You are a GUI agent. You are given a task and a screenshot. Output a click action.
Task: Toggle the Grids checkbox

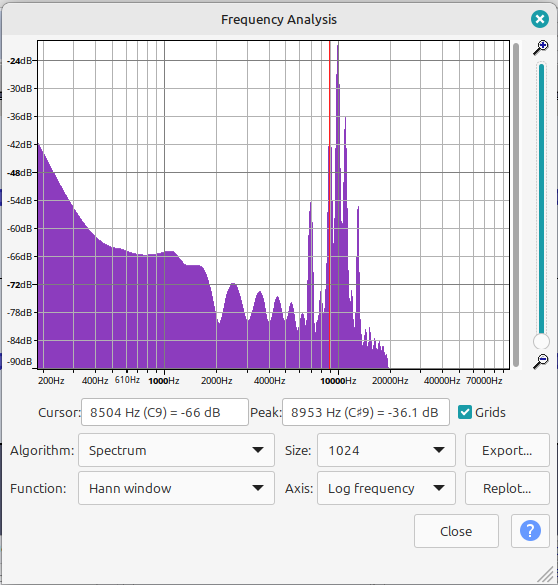(465, 412)
